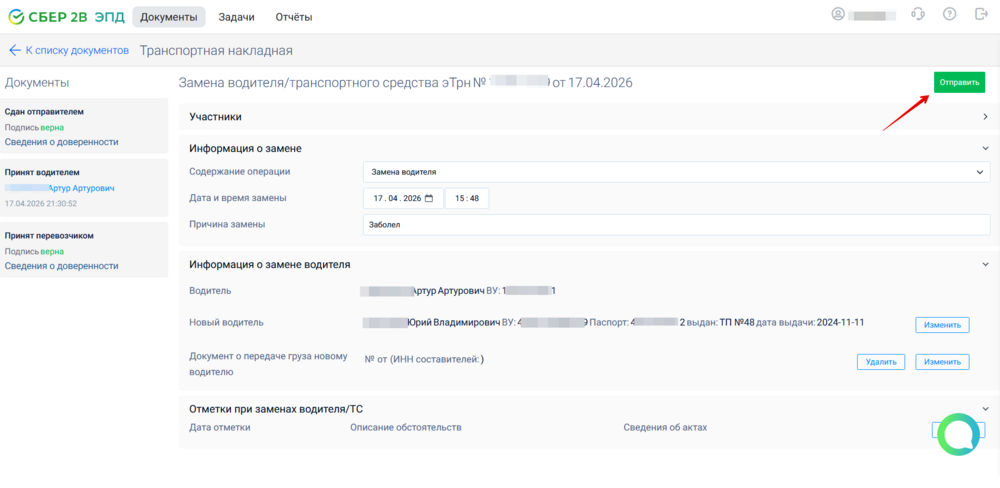This screenshot has height=488, width=1000.
Task: Click the help question mark icon
Action: point(950,14)
